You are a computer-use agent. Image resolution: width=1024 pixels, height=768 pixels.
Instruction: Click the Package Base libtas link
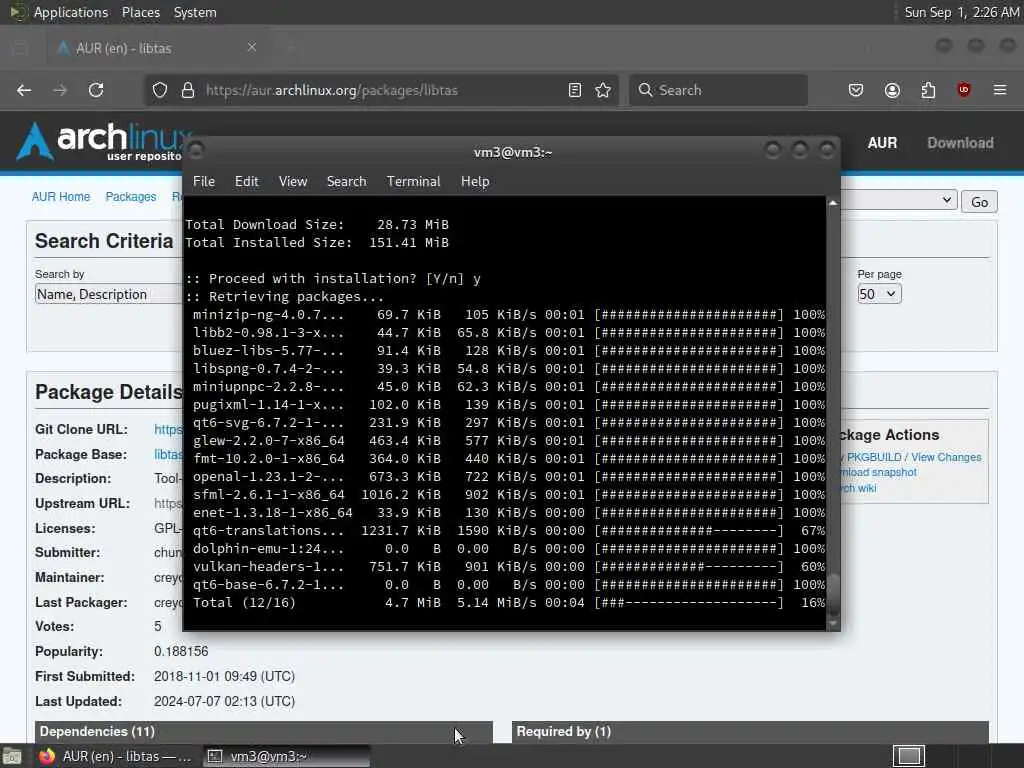tap(168, 454)
